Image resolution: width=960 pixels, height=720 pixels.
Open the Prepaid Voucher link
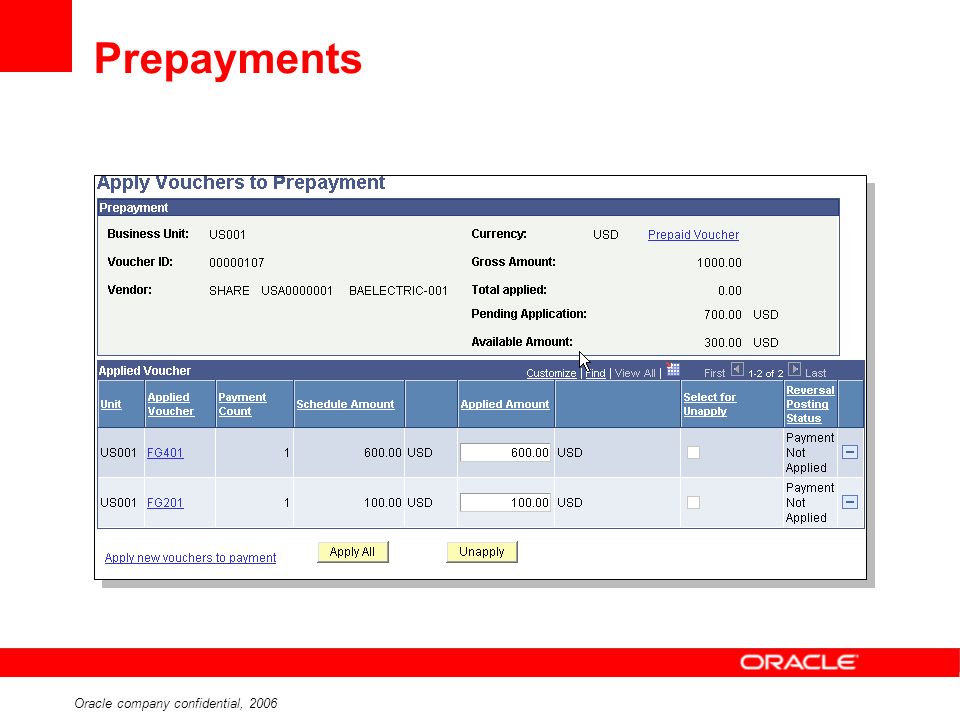[x=693, y=234]
